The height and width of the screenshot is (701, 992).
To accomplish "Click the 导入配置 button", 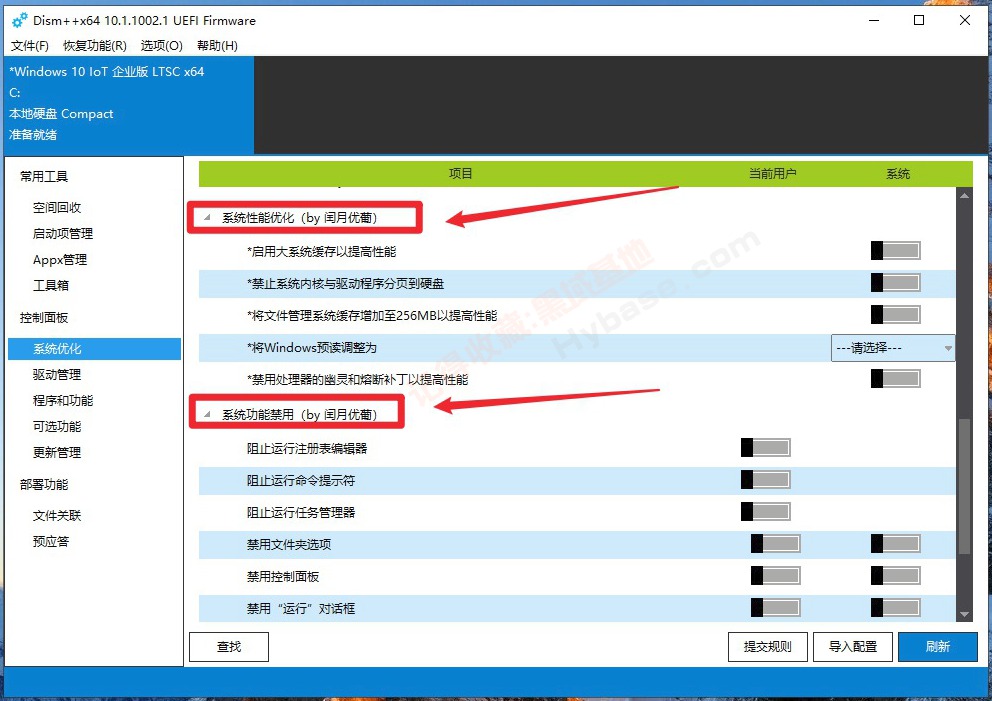I will 853,647.
